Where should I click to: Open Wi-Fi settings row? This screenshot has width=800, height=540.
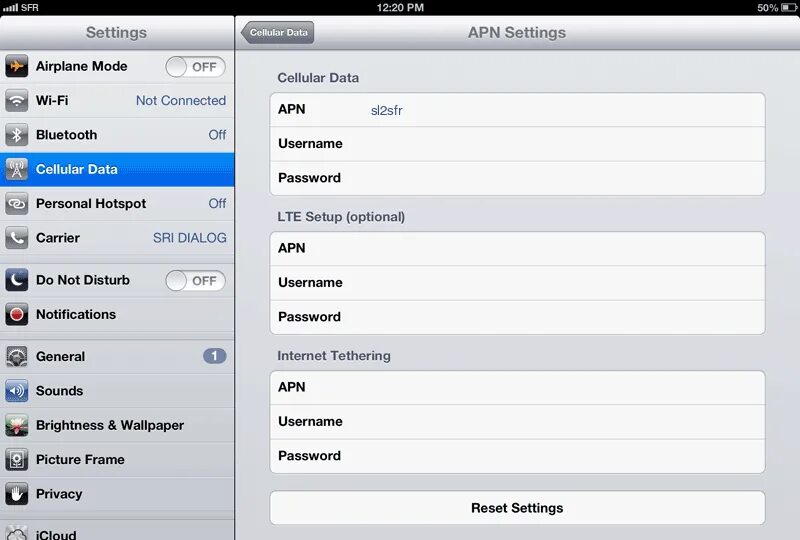pos(117,101)
